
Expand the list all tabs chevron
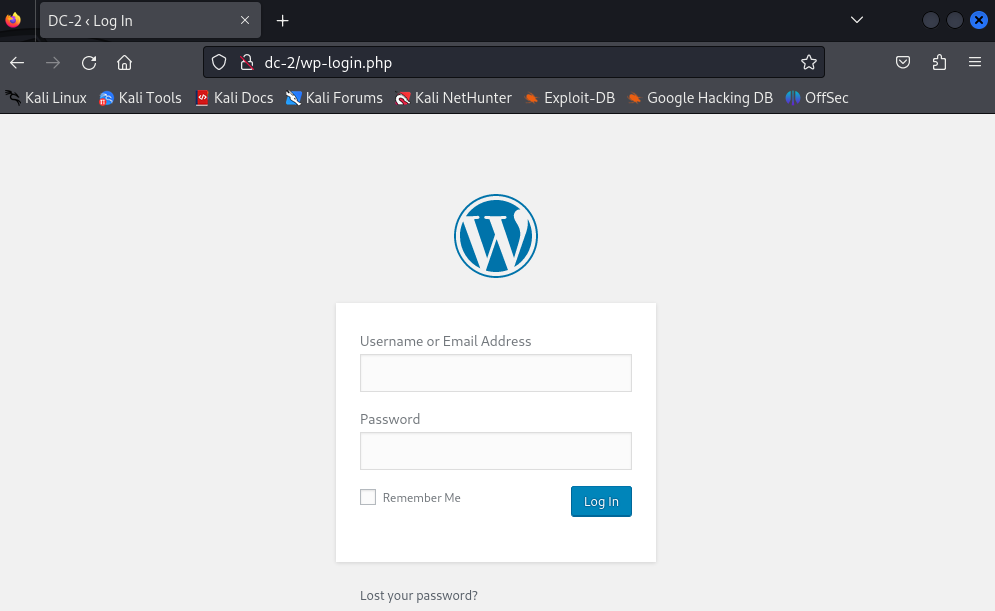tap(857, 20)
